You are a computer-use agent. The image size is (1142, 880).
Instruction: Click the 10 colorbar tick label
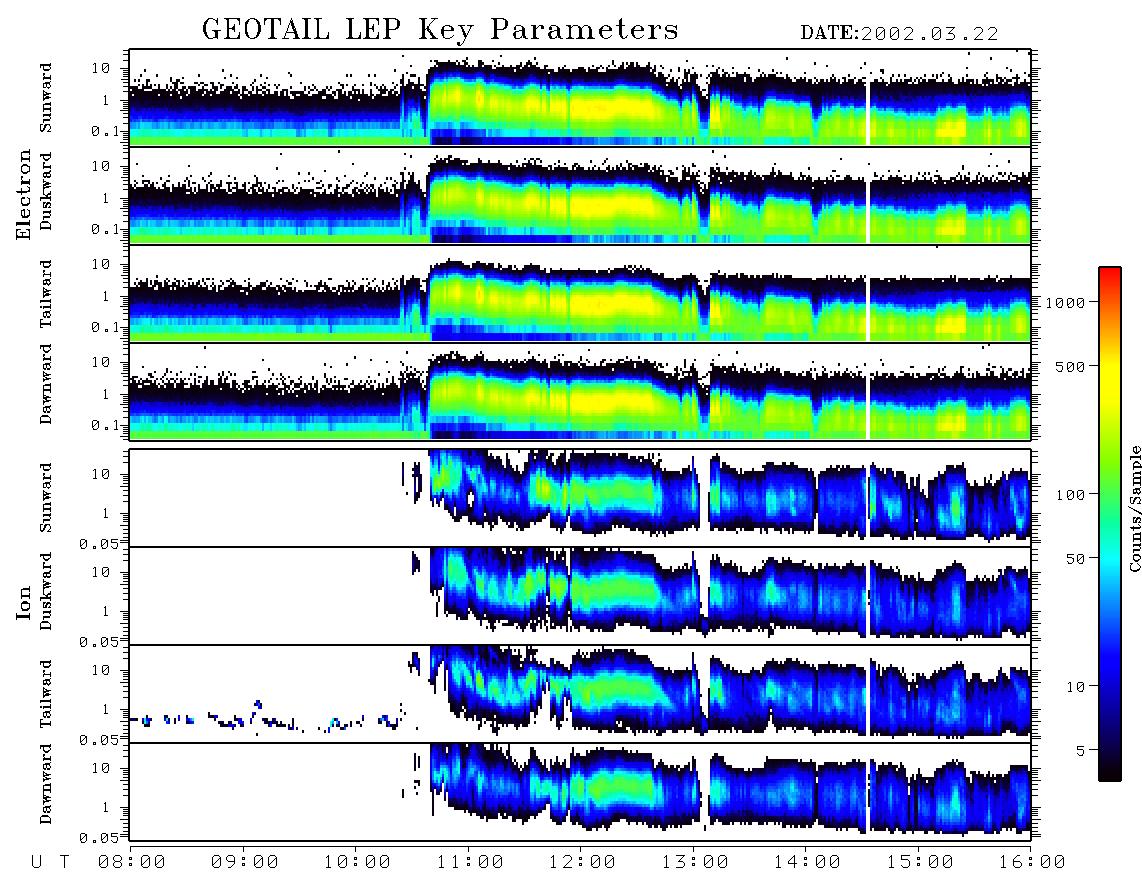pyautogui.click(x=1075, y=687)
